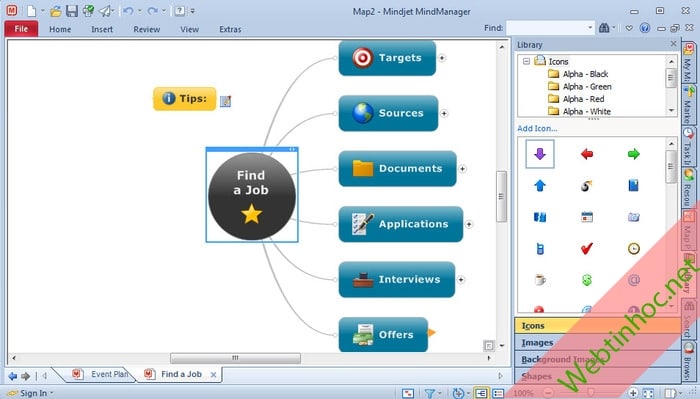Screen dimensions: 700x399
Task: Choose the green right arrow icon
Action: tap(633, 154)
